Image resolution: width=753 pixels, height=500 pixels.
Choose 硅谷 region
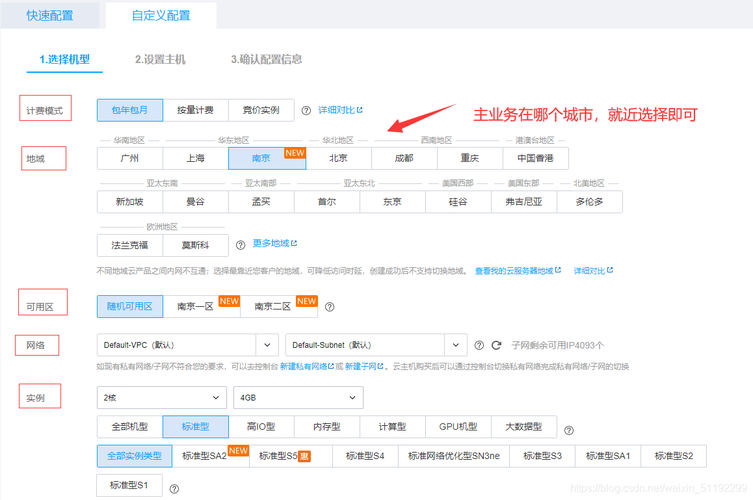pos(458,202)
